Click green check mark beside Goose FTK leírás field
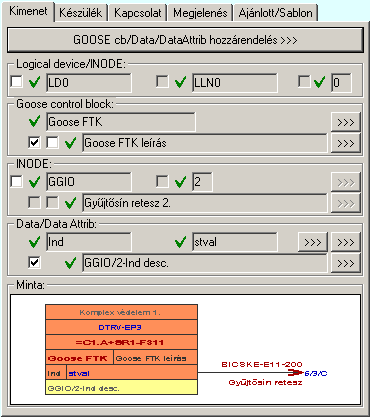Viewport: 370px width, 417px height. pyautogui.click(x=71, y=143)
